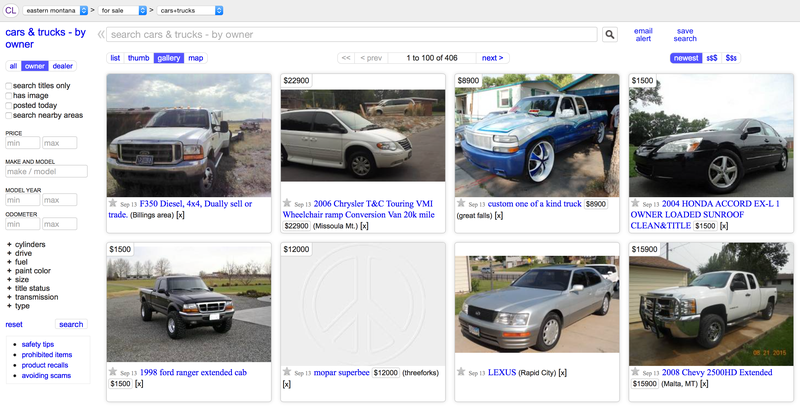The image size is (800, 407).
Task: Click the reset filters link
Action: point(14,324)
